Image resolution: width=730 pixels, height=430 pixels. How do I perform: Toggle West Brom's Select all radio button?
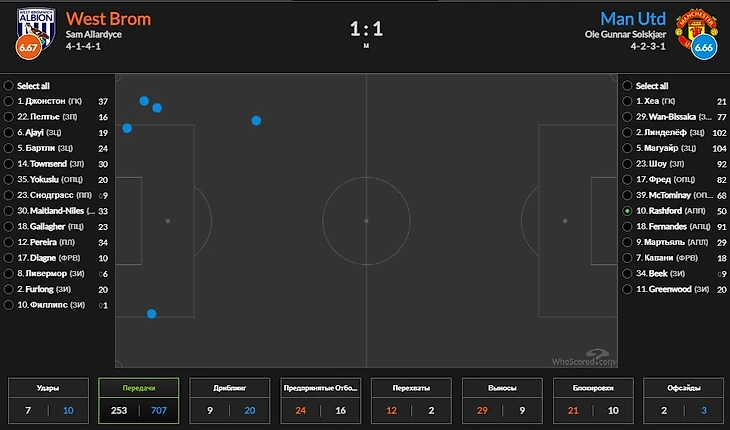tap(8, 86)
